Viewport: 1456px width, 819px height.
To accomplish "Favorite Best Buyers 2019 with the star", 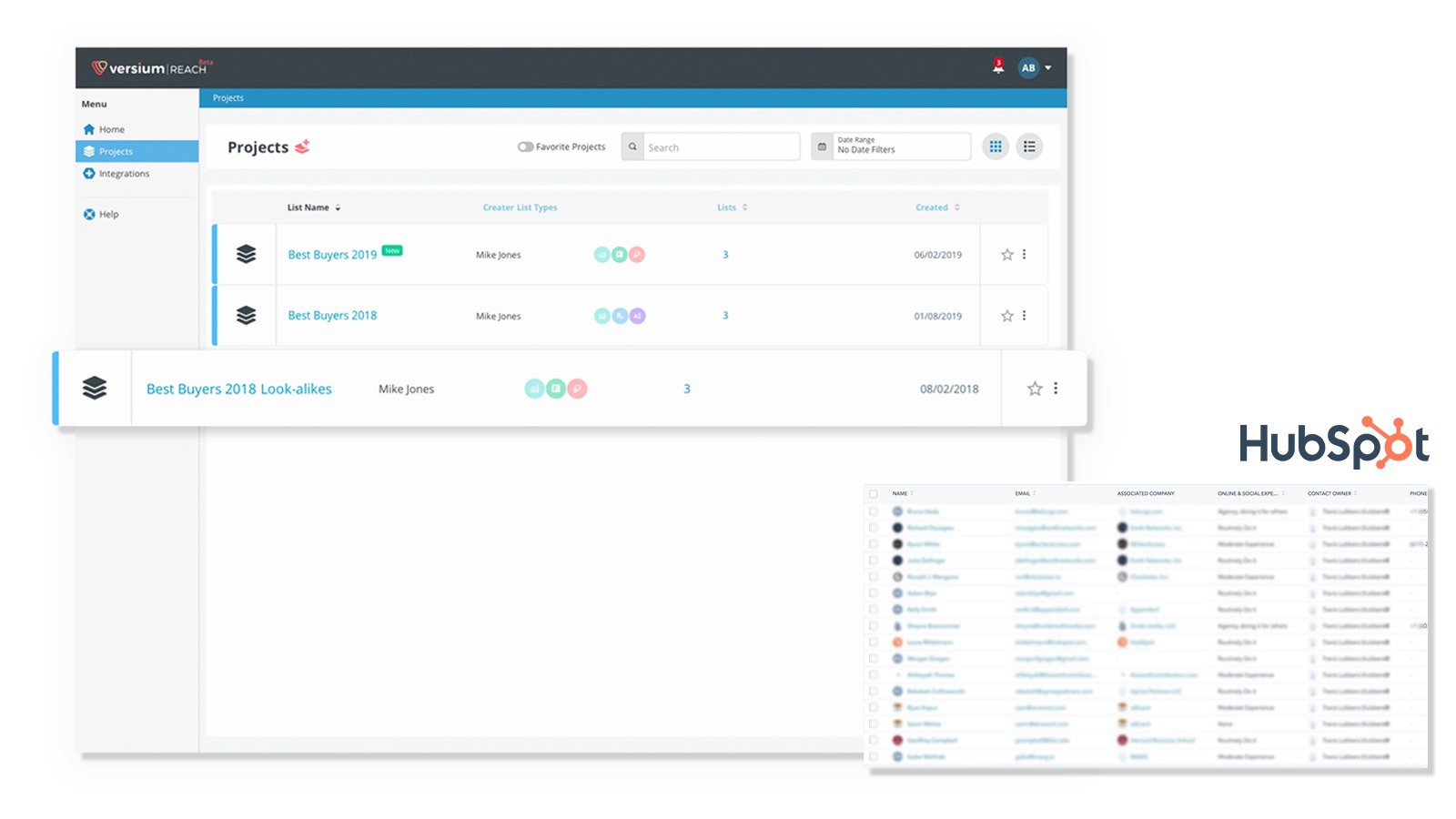I will 1007,255.
